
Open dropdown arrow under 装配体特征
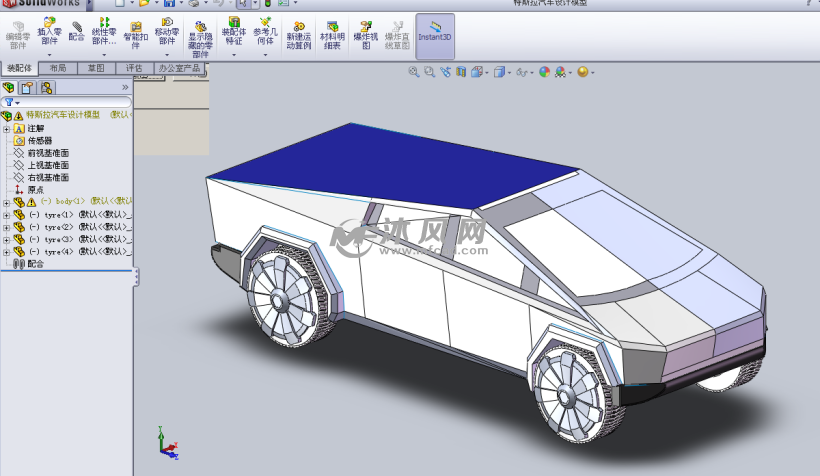click(234, 55)
